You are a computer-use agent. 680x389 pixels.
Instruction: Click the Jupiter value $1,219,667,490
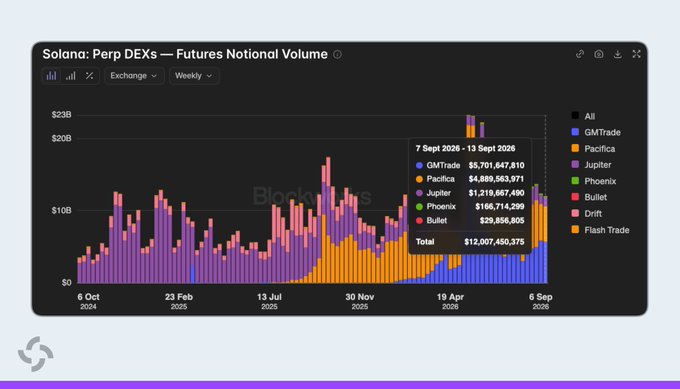pos(496,193)
